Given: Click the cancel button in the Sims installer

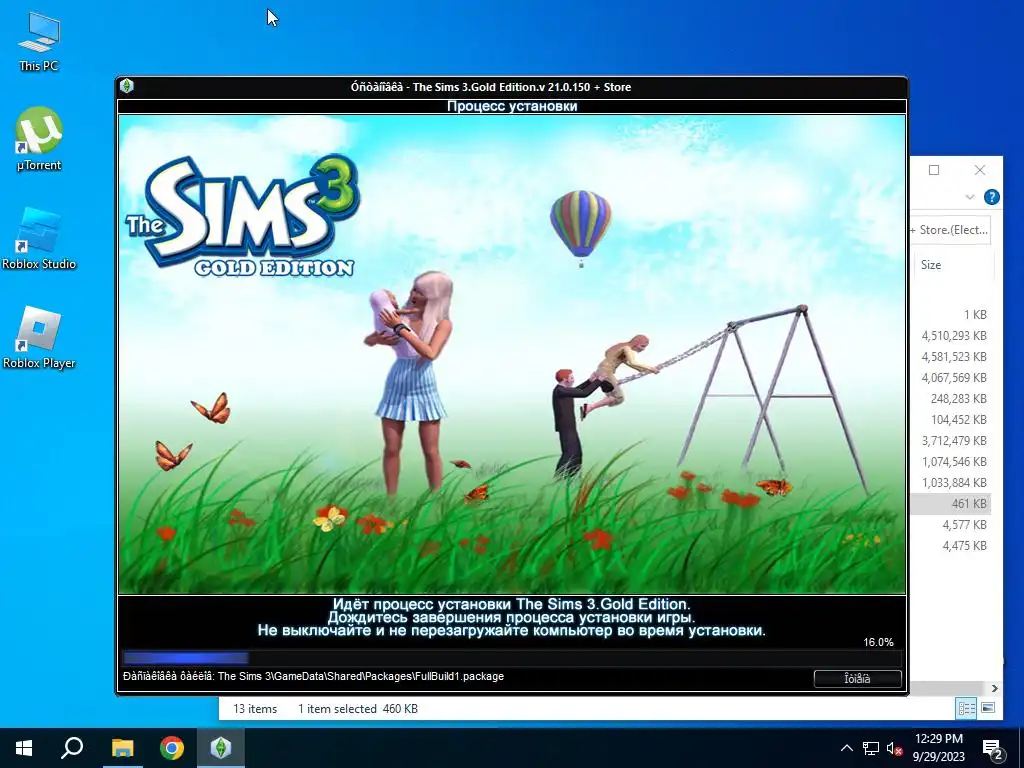Looking at the screenshot, I should 857,679.
